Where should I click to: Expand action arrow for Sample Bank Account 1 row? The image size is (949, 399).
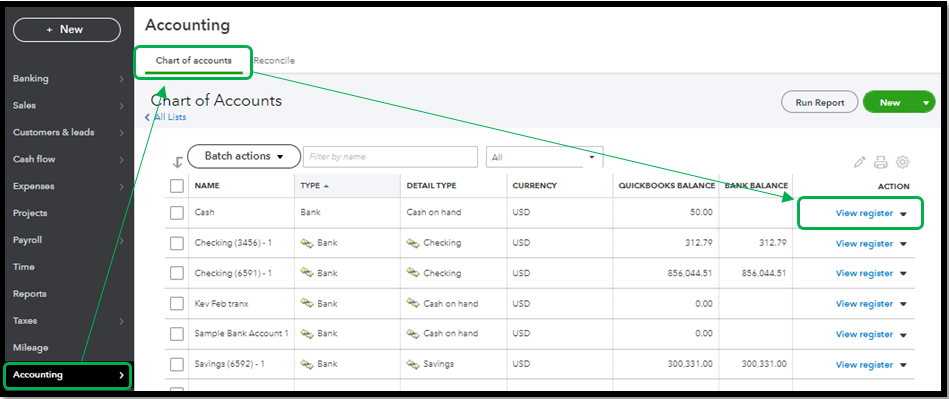pos(903,335)
